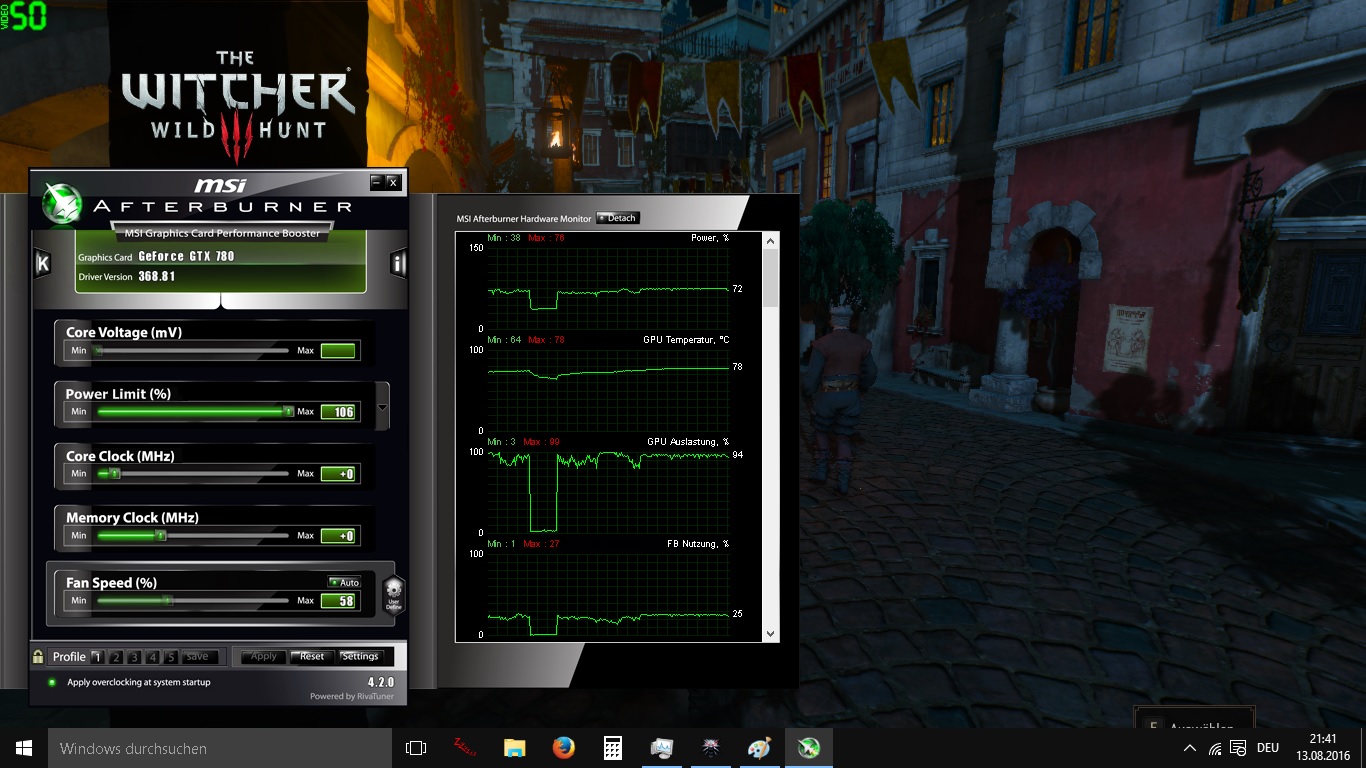Viewport: 1366px width, 768px height.
Task: Toggle Auto fan speed mode
Action: [344, 582]
